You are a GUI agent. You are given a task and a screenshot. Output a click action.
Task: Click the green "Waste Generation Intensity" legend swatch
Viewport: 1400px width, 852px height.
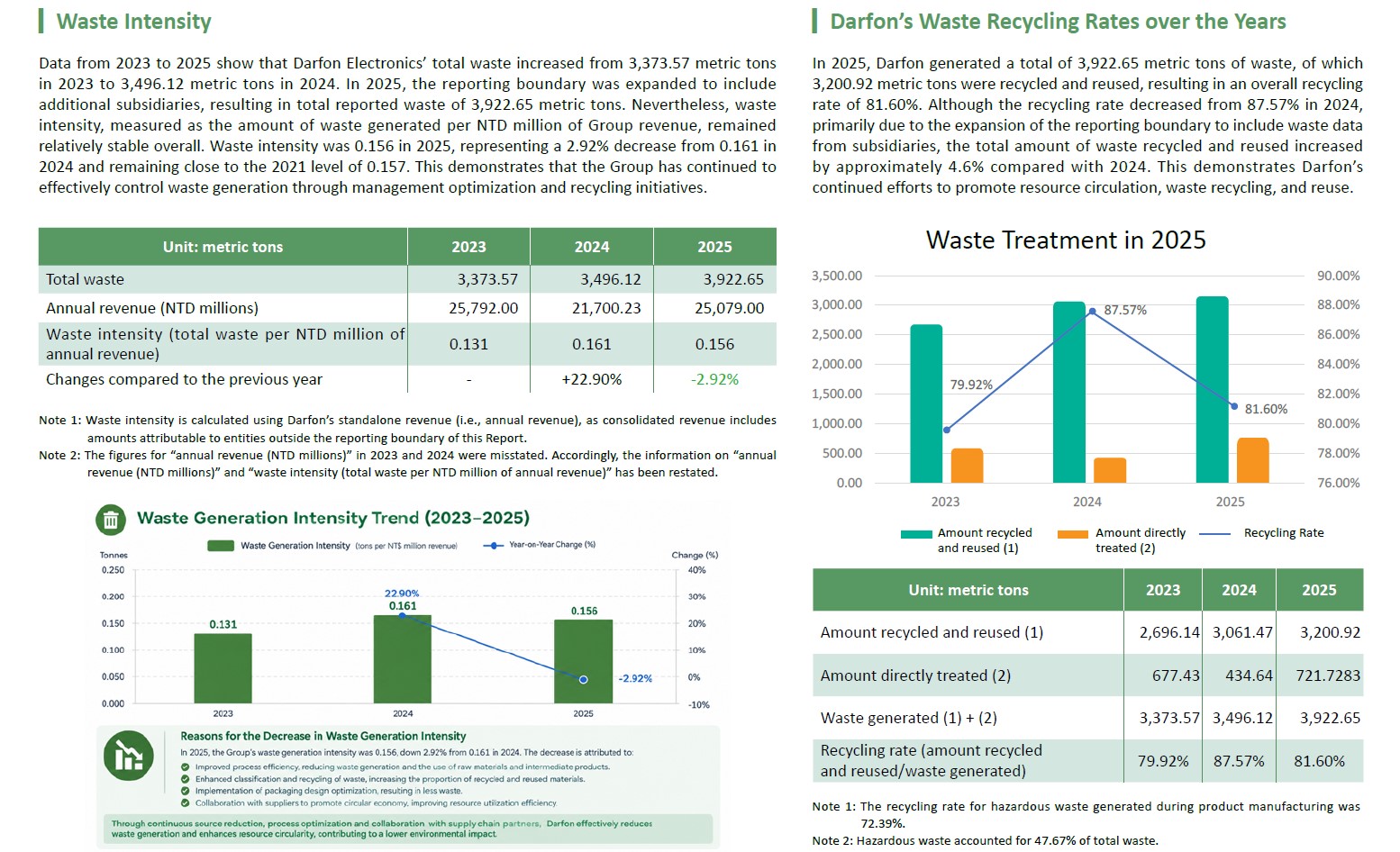pyautogui.click(x=221, y=546)
